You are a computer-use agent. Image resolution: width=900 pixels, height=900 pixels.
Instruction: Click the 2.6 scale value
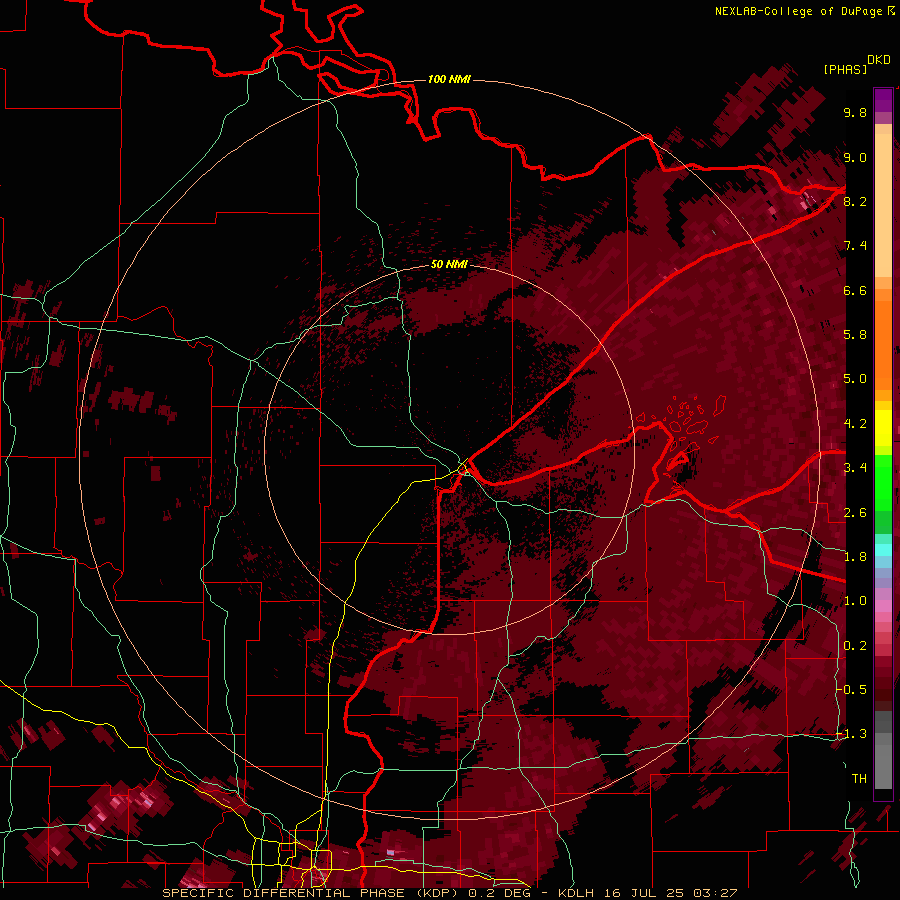click(855, 513)
